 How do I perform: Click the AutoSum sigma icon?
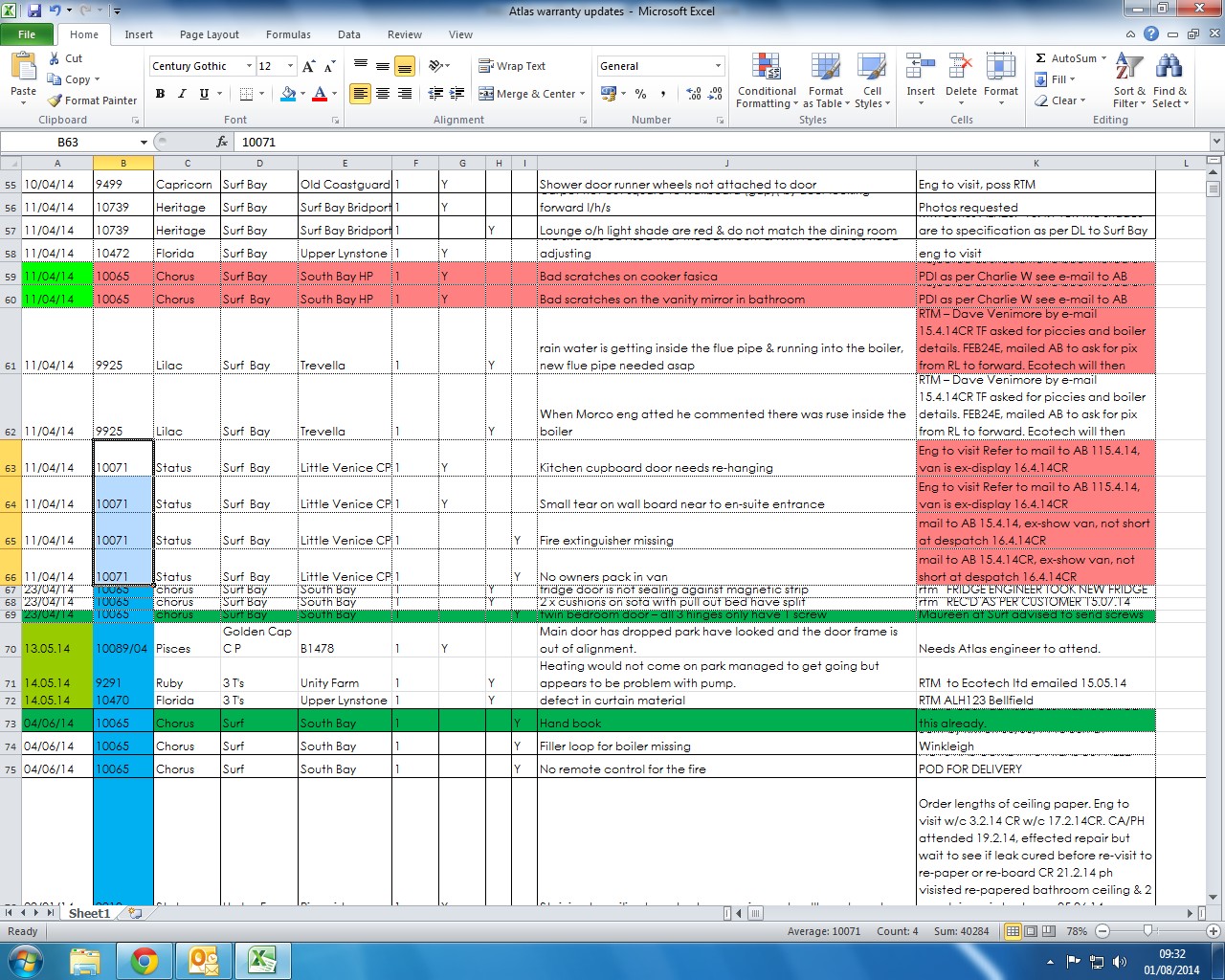pyautogui.click(x=1041, y=58)
